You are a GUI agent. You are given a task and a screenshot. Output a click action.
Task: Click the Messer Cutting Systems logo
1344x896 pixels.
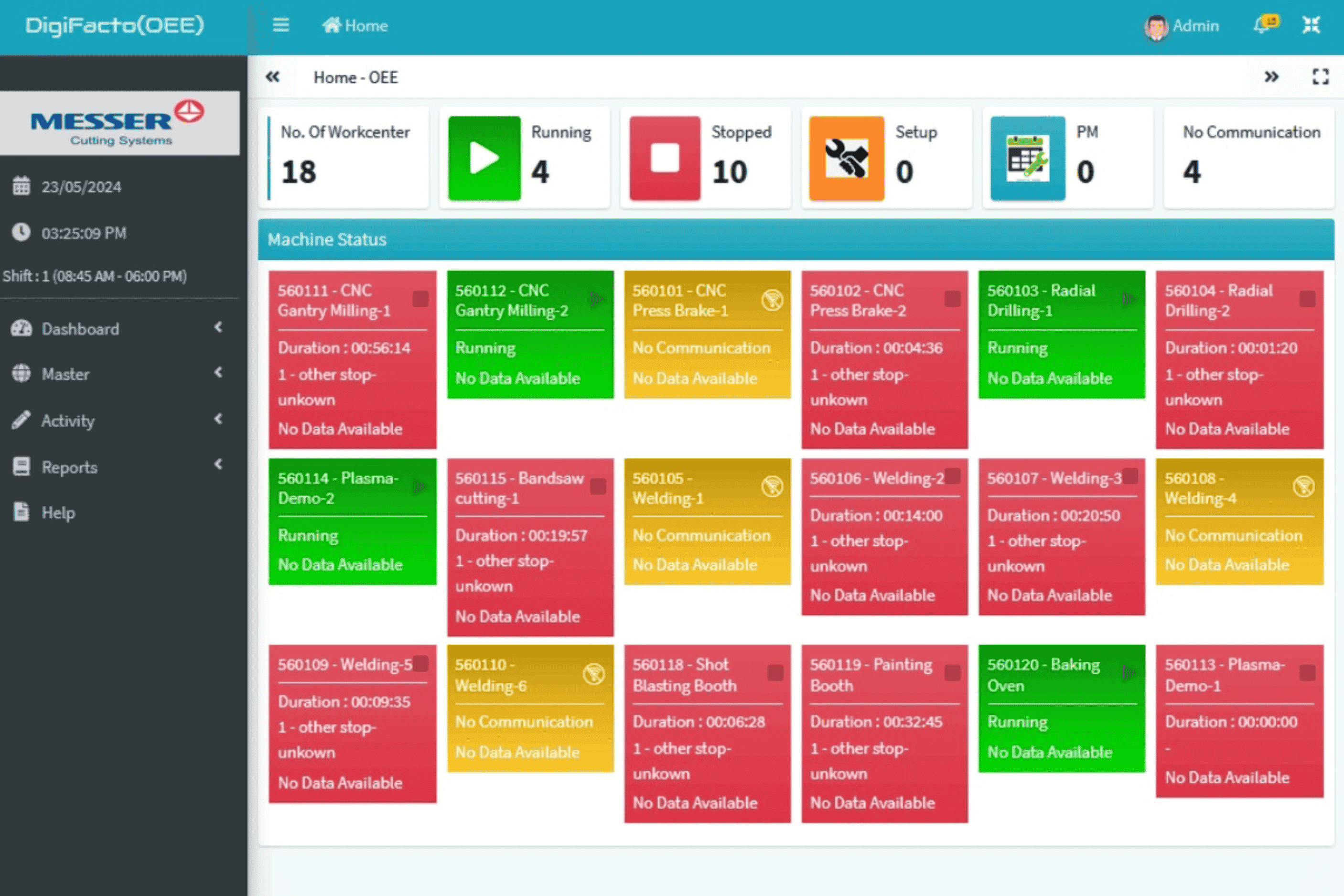click(x=119, y=123)
